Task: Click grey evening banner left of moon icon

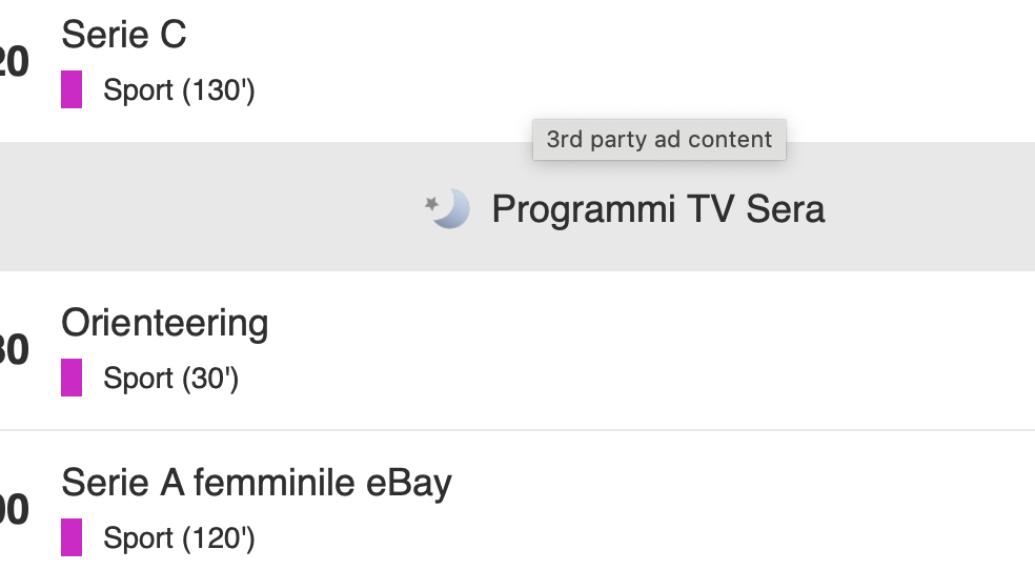Action: coord(200,208)
